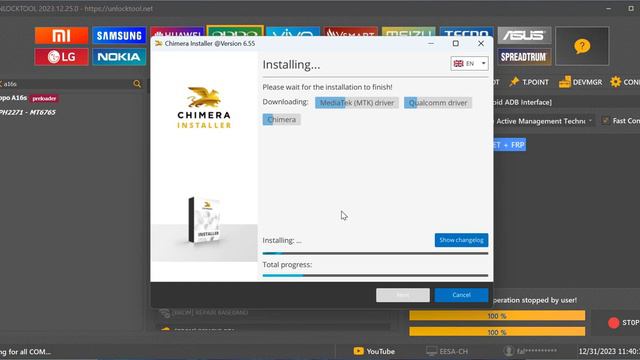640x360 pixels.
Task: Open the YouTube link in status bar
Action: (x=374, y=351)
